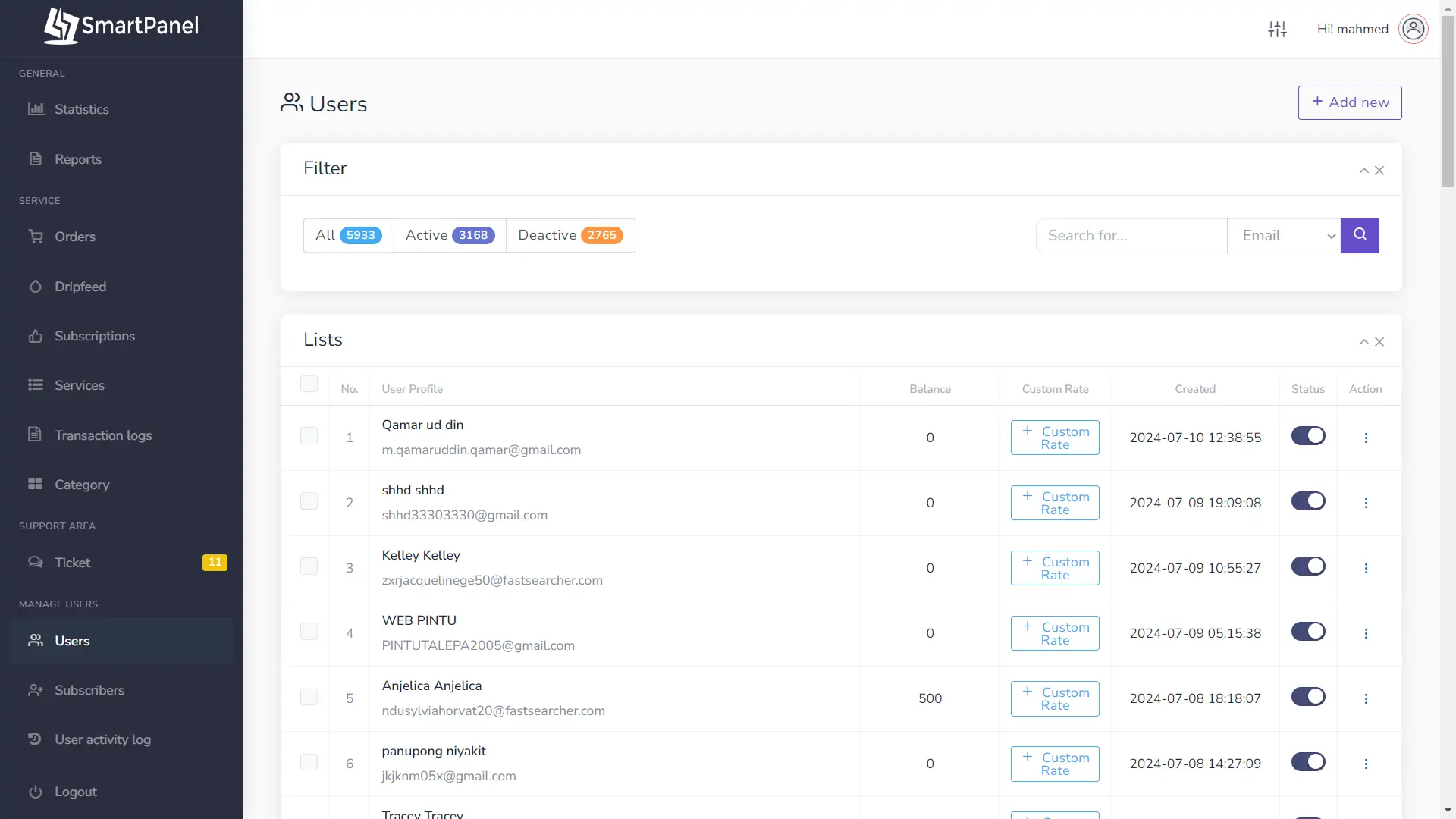Add Custom Rate for WEB PINTU

click(x=1055, y=633)
